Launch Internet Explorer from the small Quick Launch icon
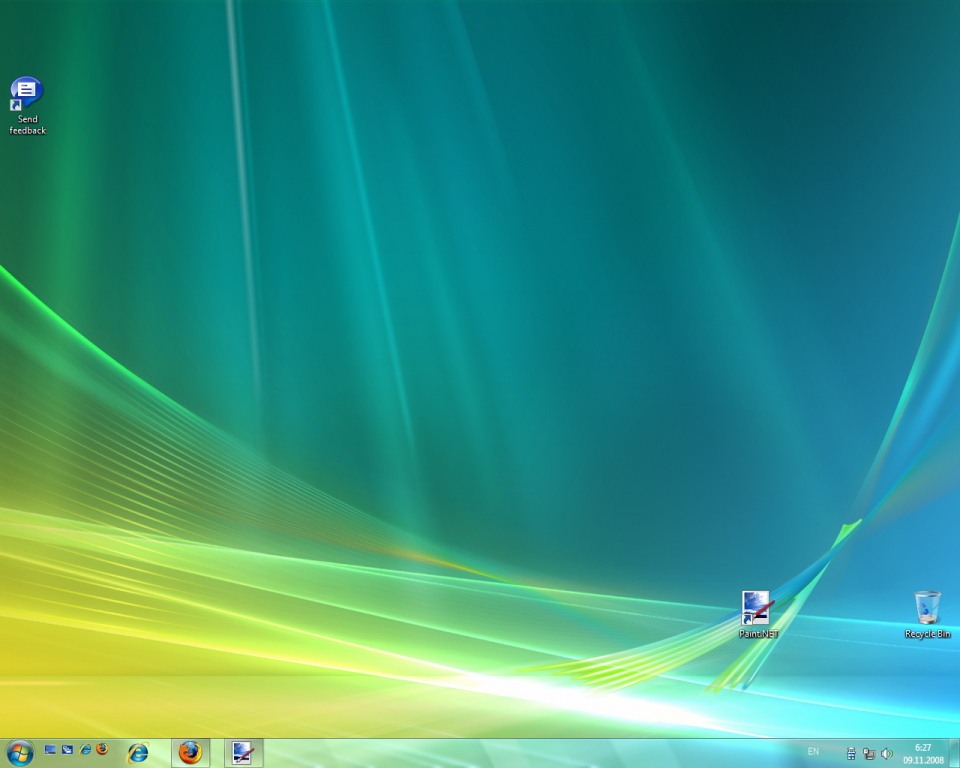The image size is (960, 768). (x=85, y=749)
